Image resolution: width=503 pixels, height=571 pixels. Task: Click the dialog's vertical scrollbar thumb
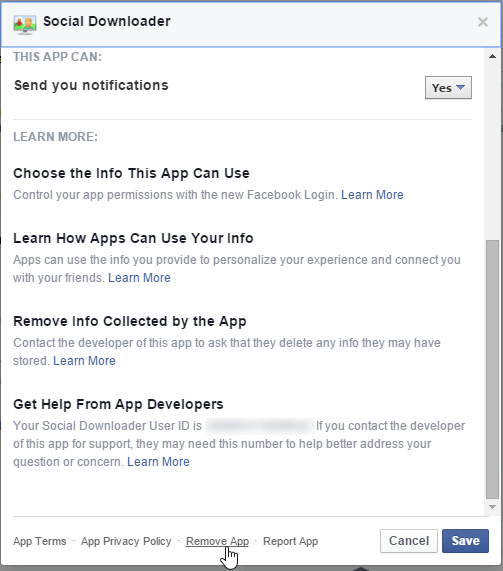click(x=492, y=369)
